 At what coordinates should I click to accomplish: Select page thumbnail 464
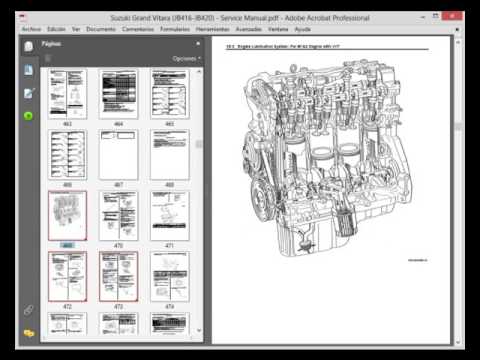pyautogui.click(x=118, y=94)
